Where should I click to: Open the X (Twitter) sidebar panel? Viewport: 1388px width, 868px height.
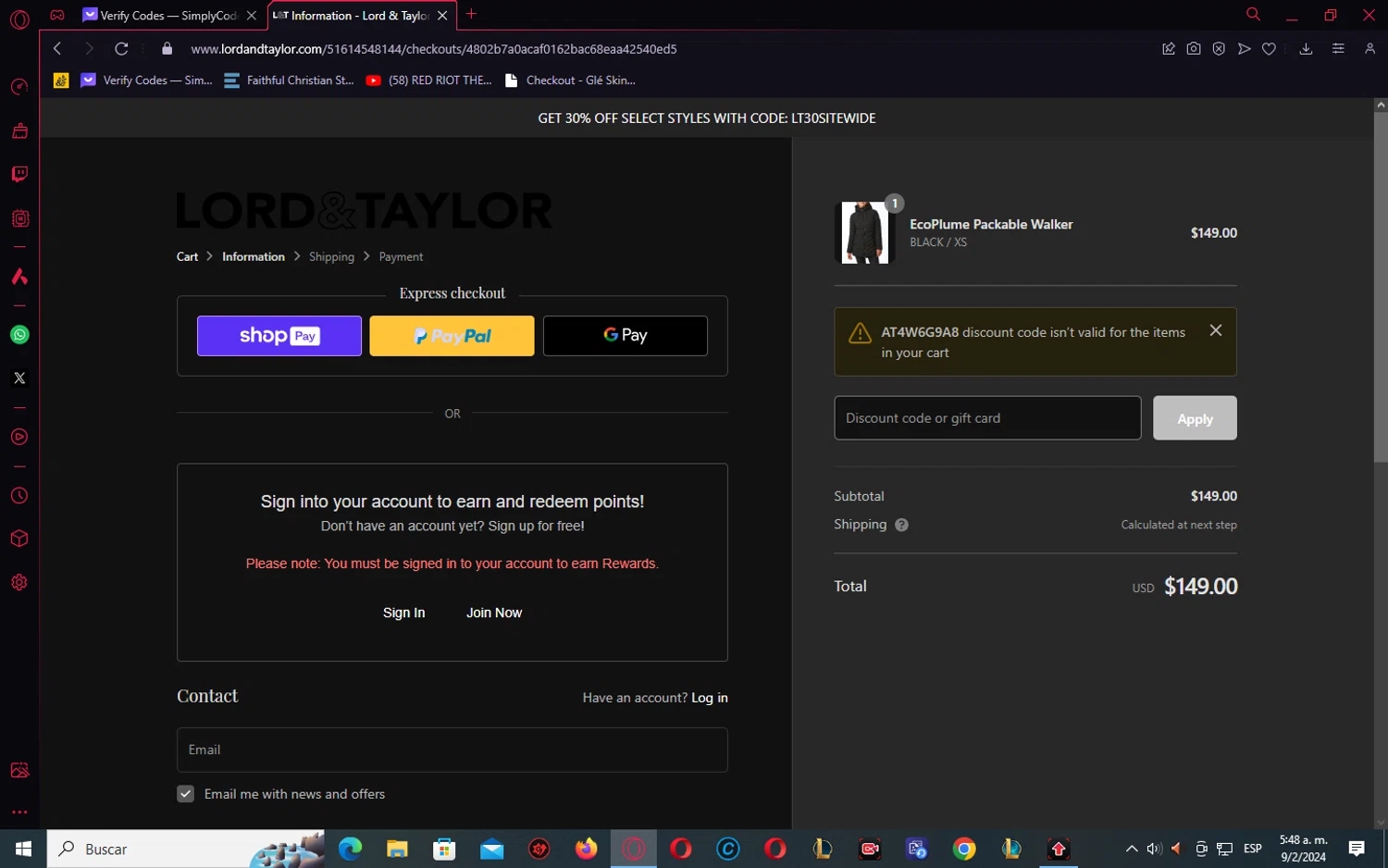[19, 378]
